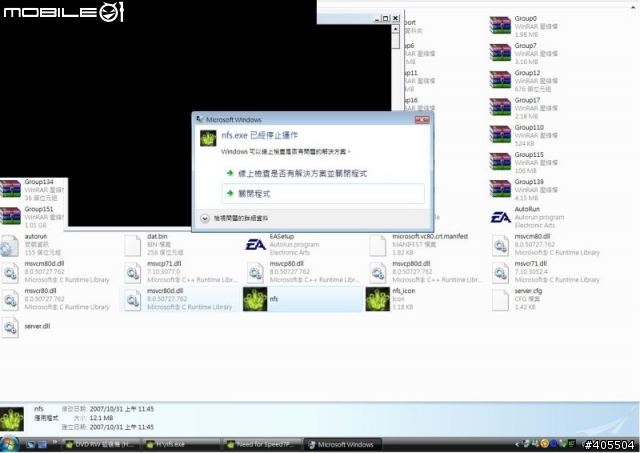Viewport: 640px width, 453px height.
Task: Close the Microsoft Windows error dialog
Action: tap(422, 120)
